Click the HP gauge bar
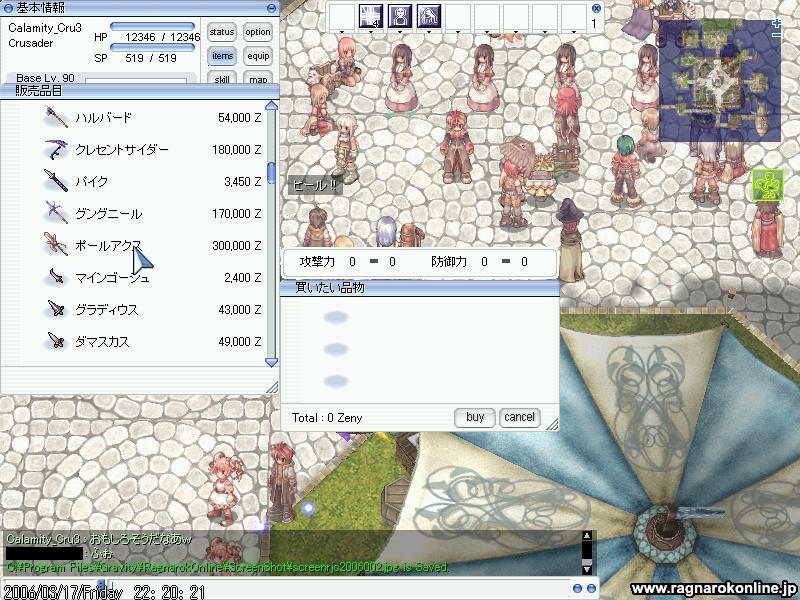 coord(152,26)
